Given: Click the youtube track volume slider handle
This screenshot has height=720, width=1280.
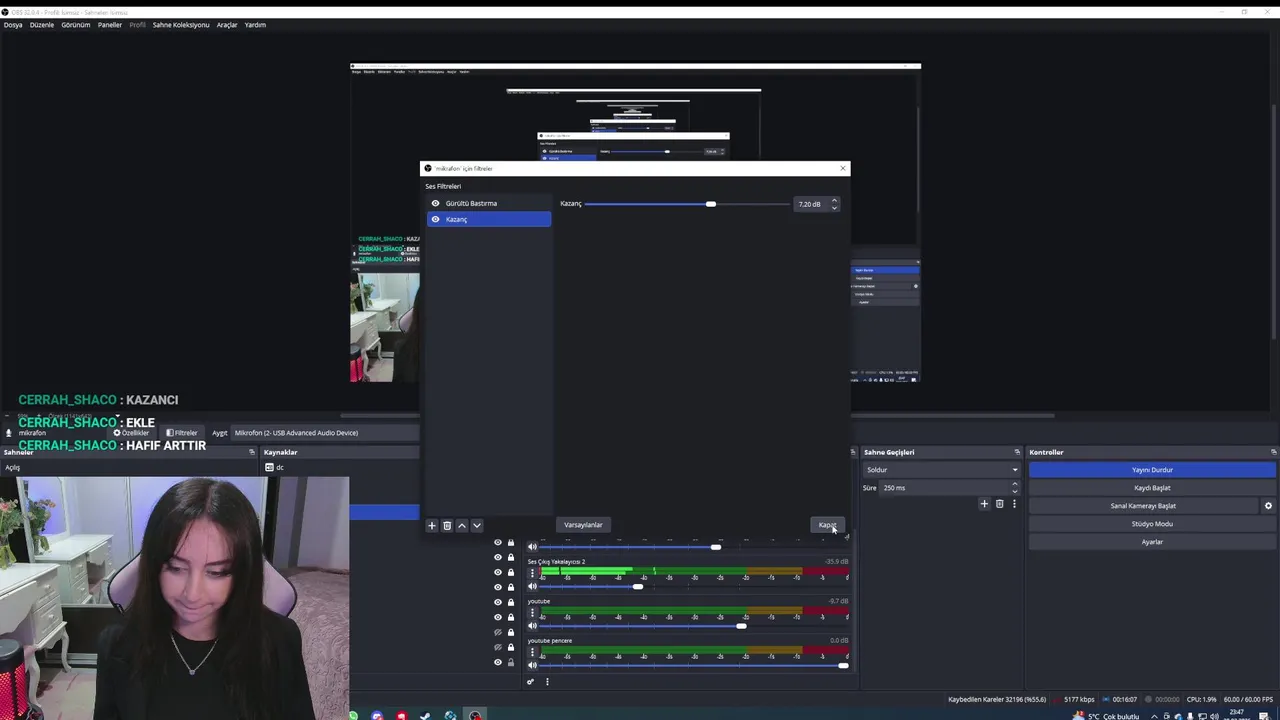Looking at the screenshot, I should click(x=741, y=626).
